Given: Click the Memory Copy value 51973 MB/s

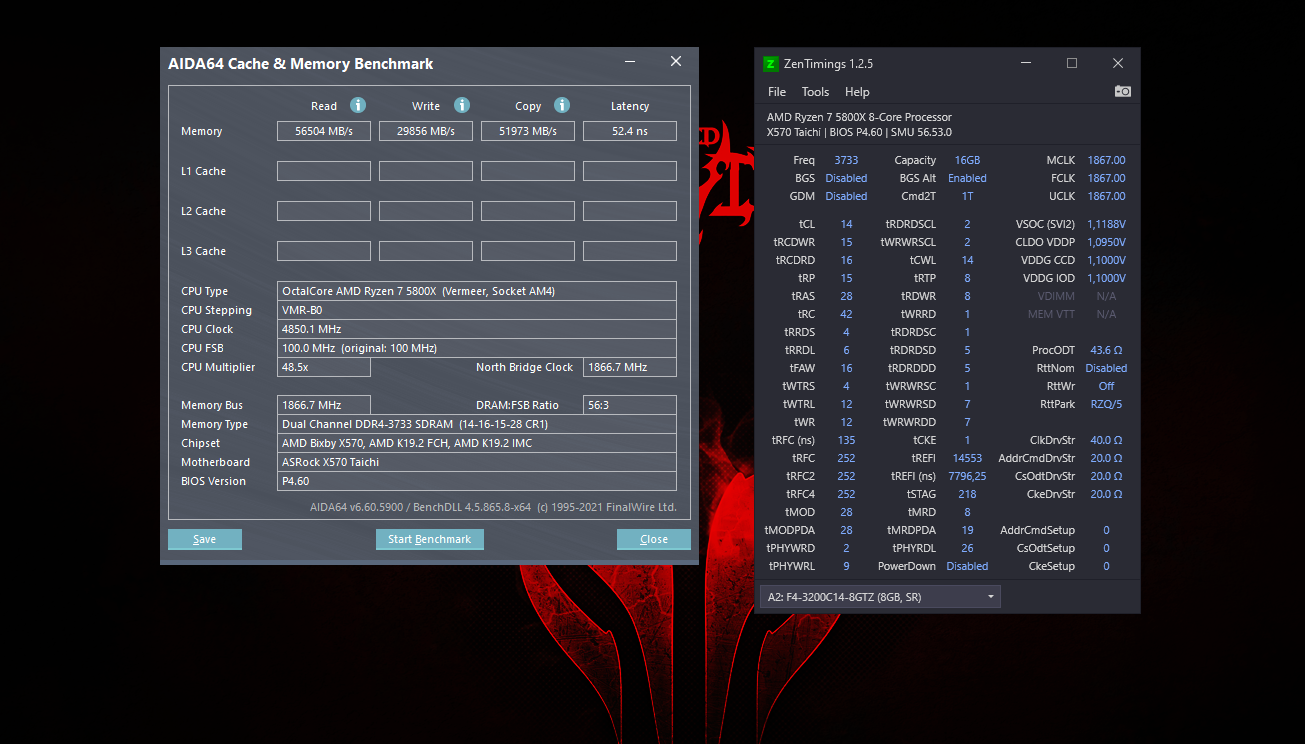Looking at the screenshot, I should tap(528, 131).
